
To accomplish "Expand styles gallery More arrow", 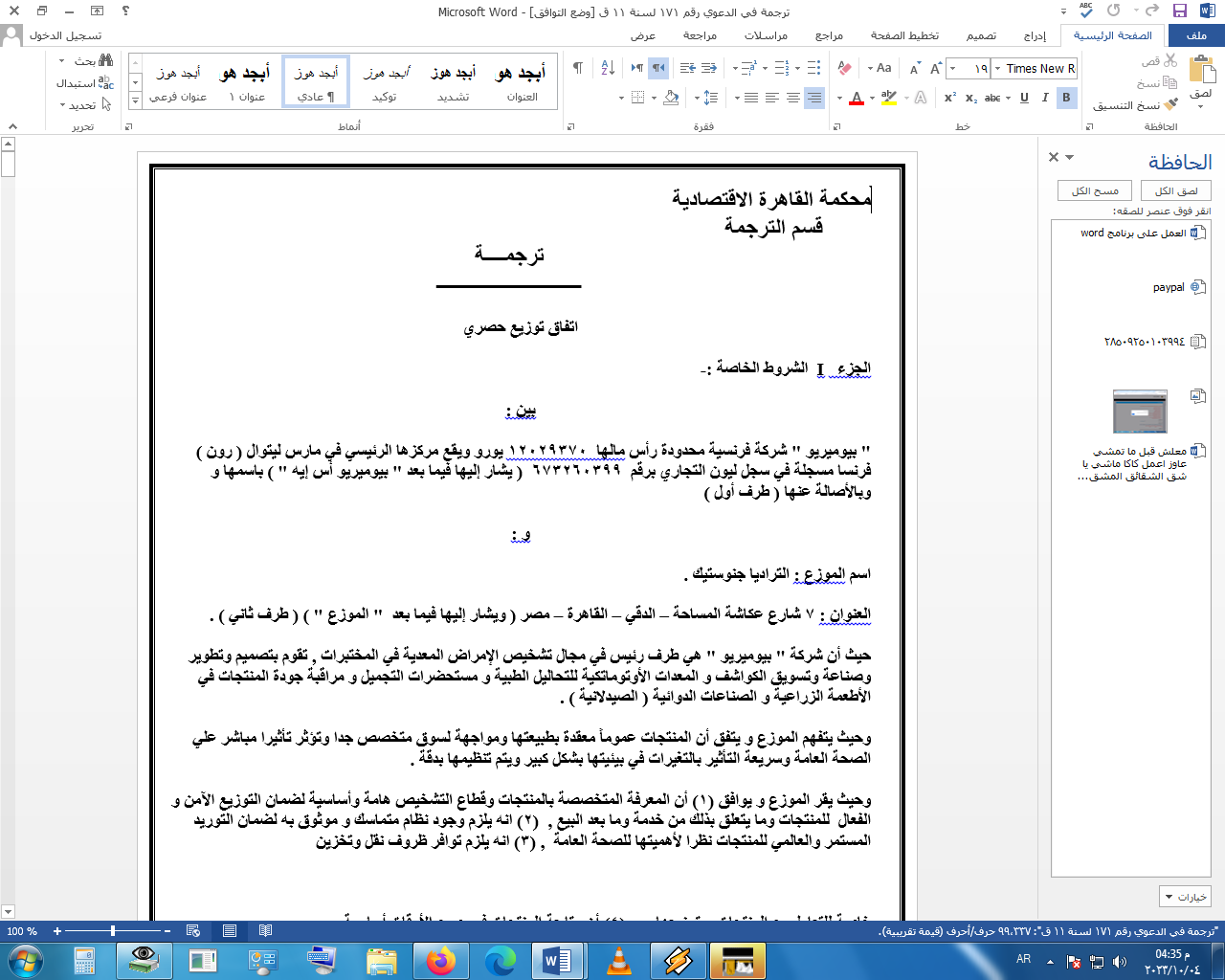I will (x=135, y=100).
